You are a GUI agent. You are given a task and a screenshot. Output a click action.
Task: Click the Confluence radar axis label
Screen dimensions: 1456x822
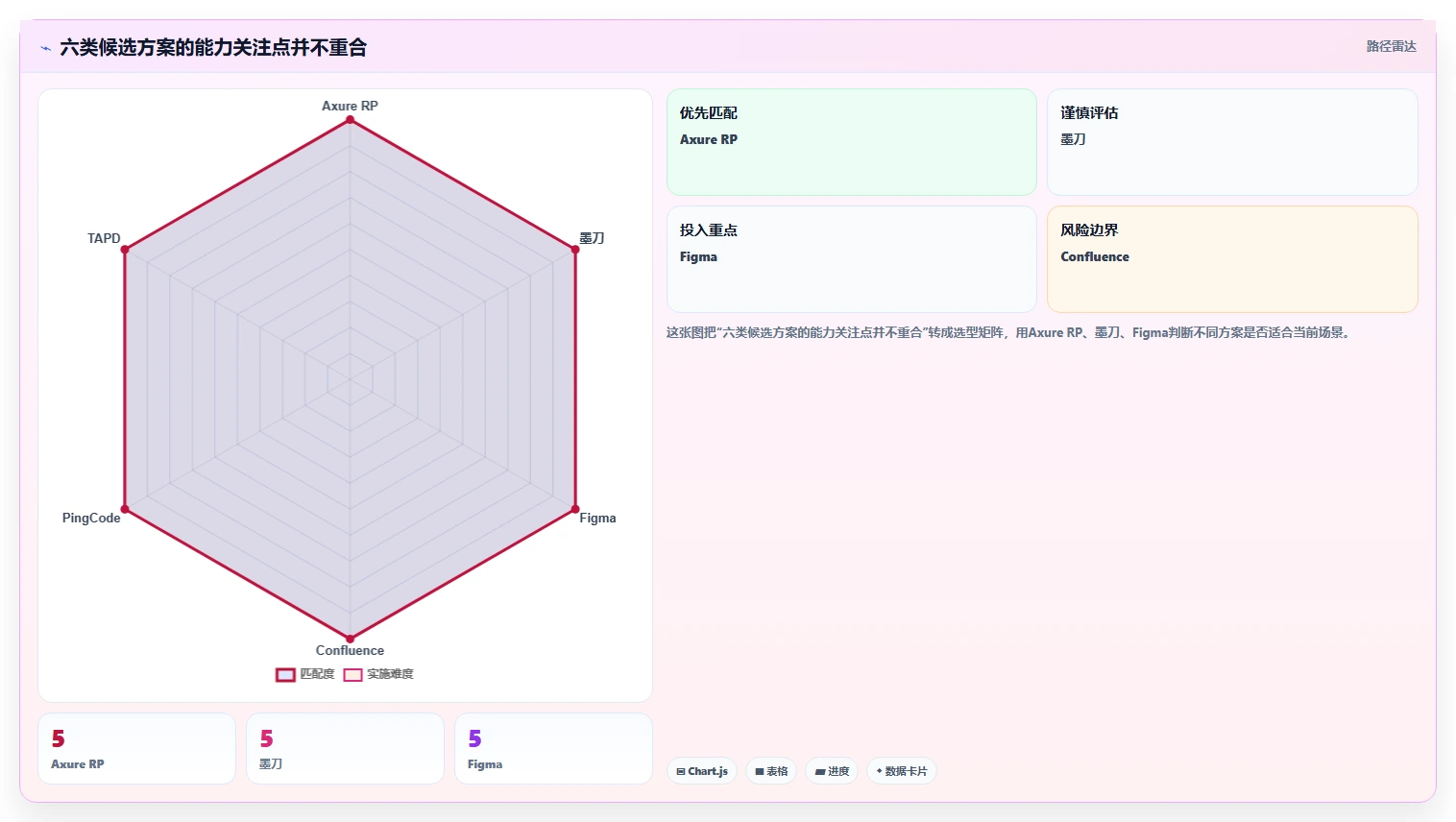pyautogui.click(x=350, y=650)
